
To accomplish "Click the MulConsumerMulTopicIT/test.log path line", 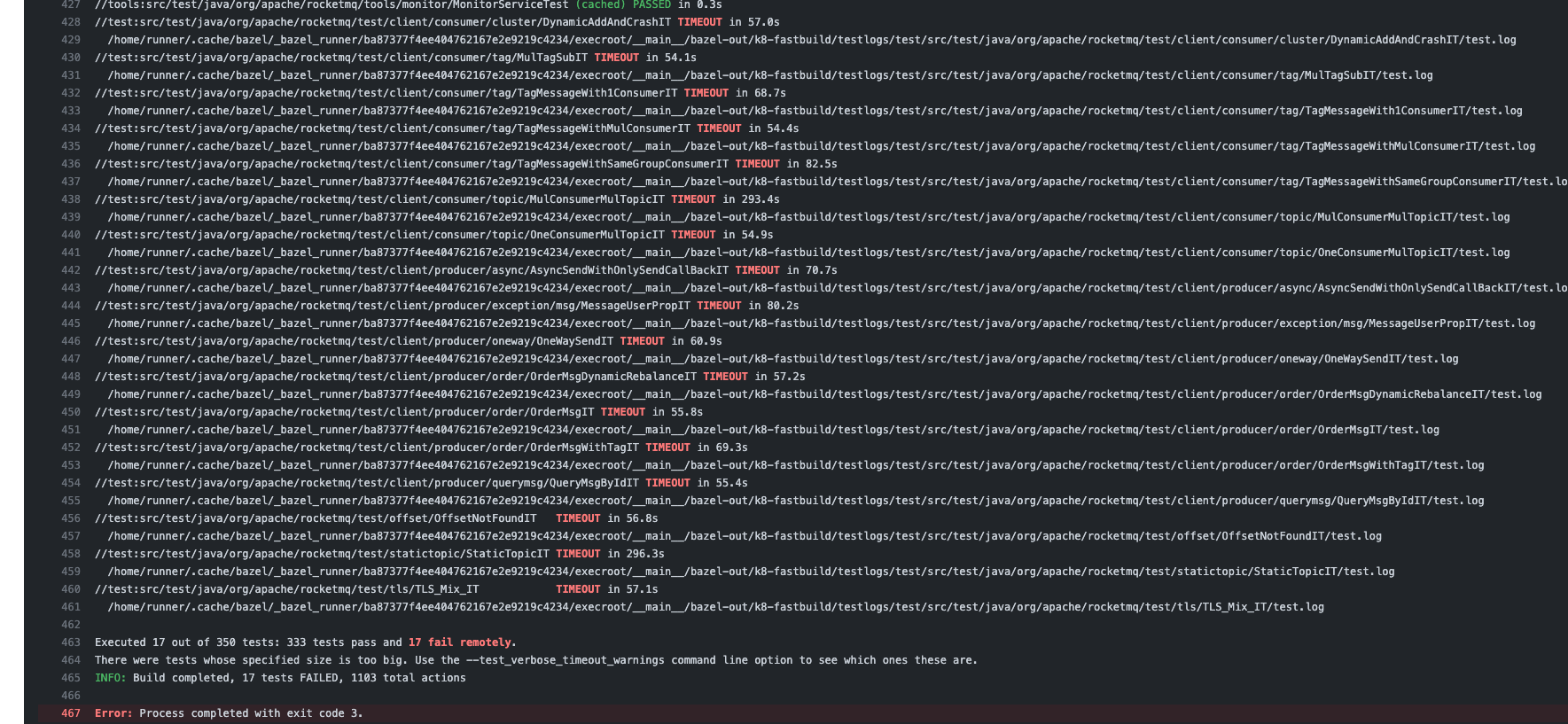I will (x=809, y=217).
